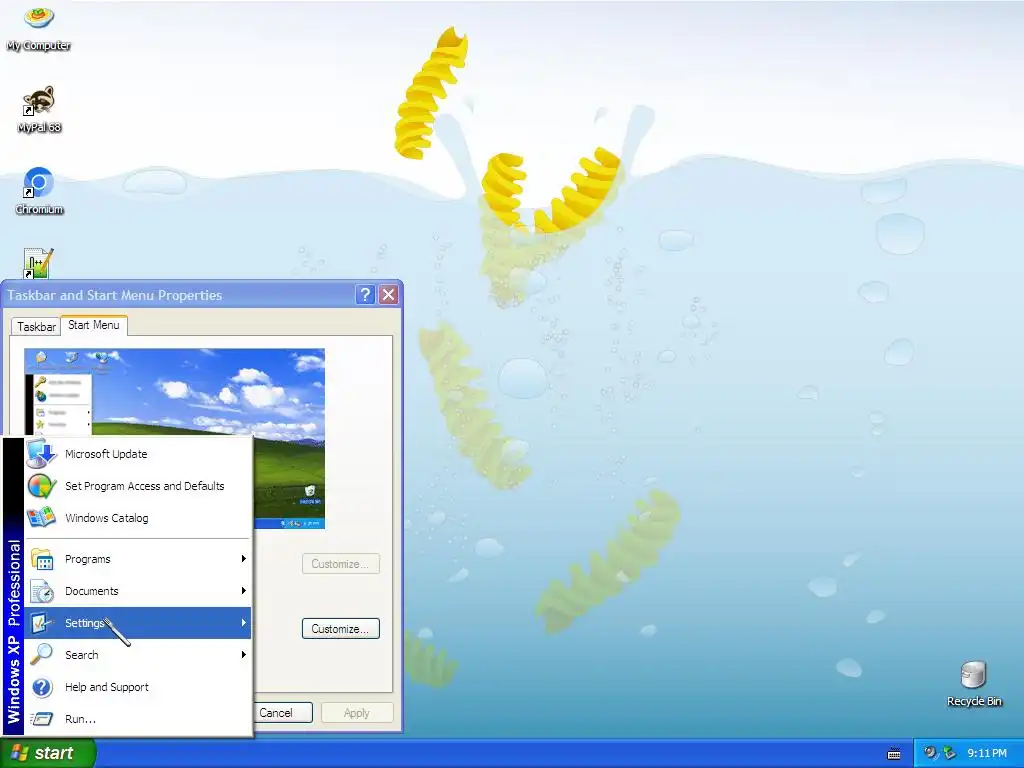Click the dialog's question mark help button
This screenshot has height=768, width=1024.
(365, 295)
